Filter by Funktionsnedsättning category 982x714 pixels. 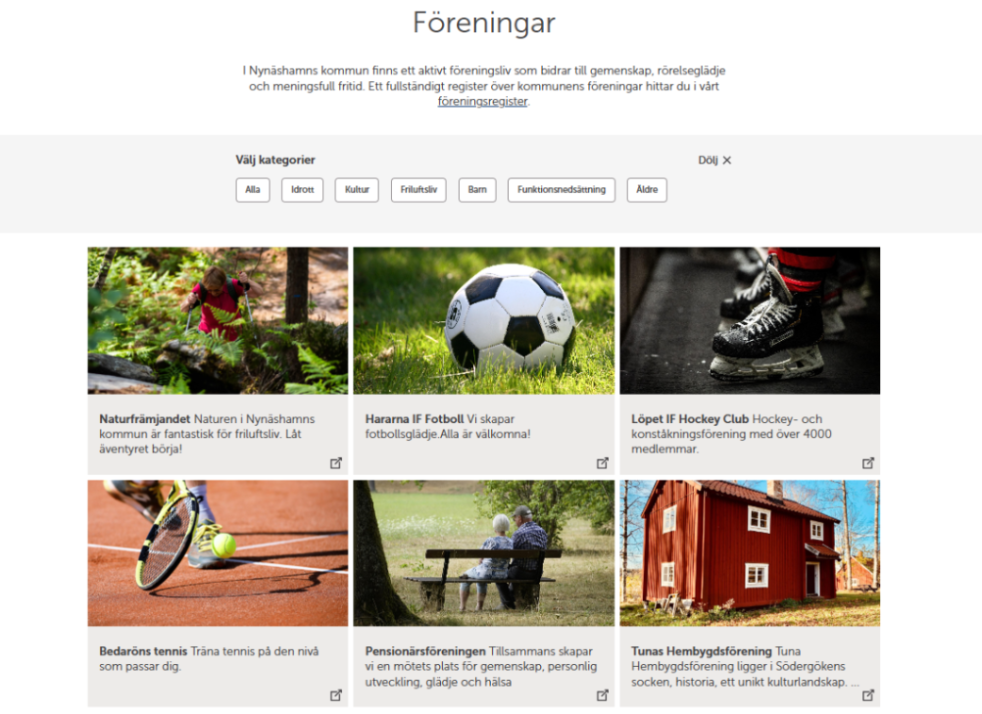[562, 190]
